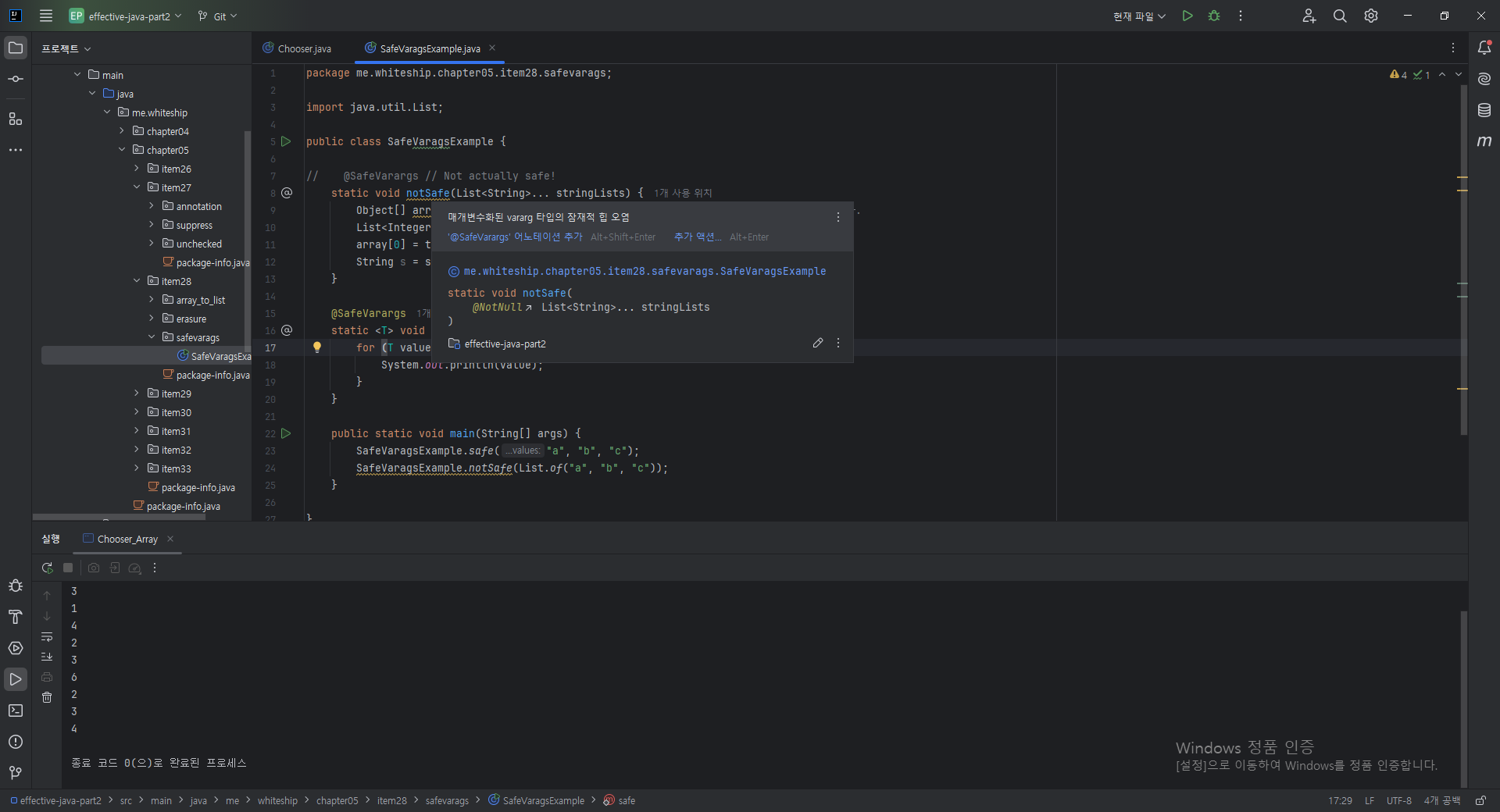Select the Chooser_Array run tab
1500x812 pixels.
127,539
